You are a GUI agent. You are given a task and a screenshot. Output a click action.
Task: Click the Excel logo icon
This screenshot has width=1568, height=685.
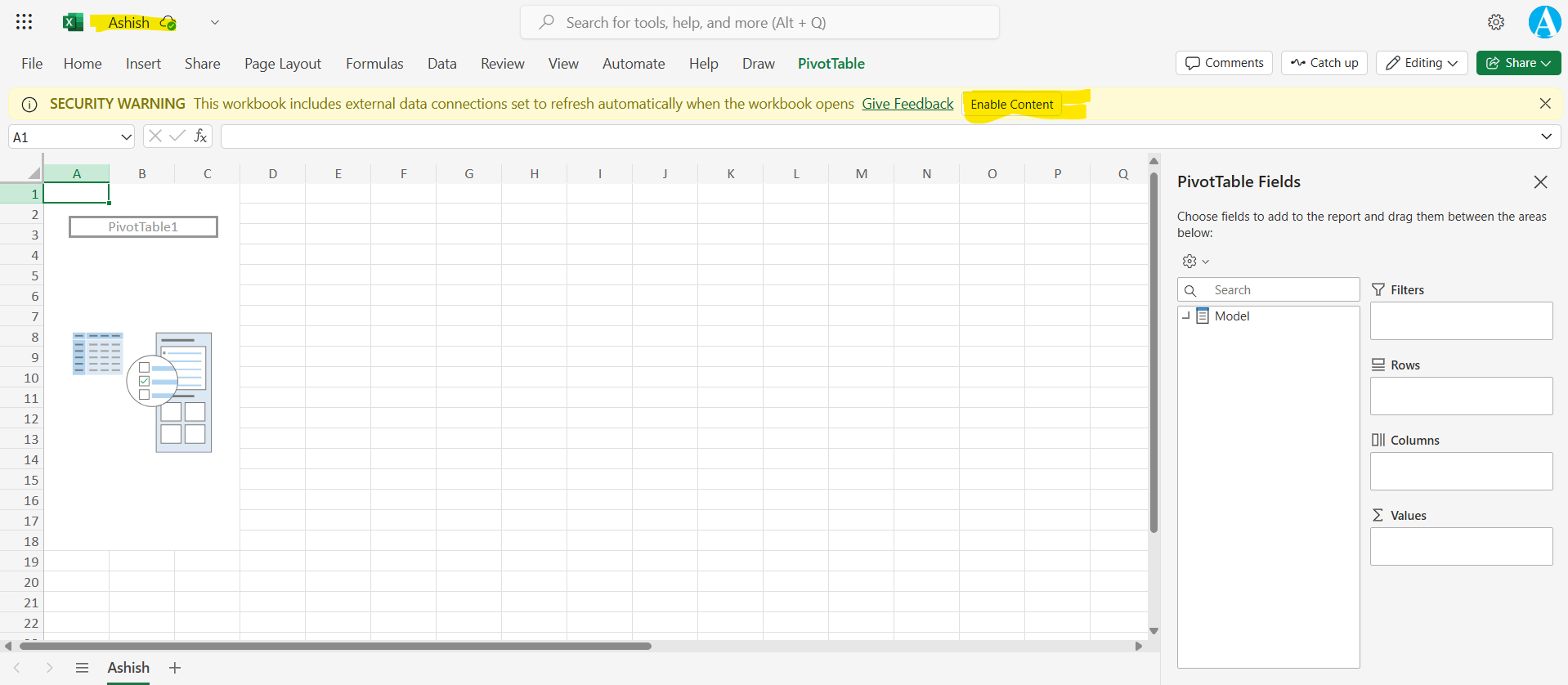point(73,22)
